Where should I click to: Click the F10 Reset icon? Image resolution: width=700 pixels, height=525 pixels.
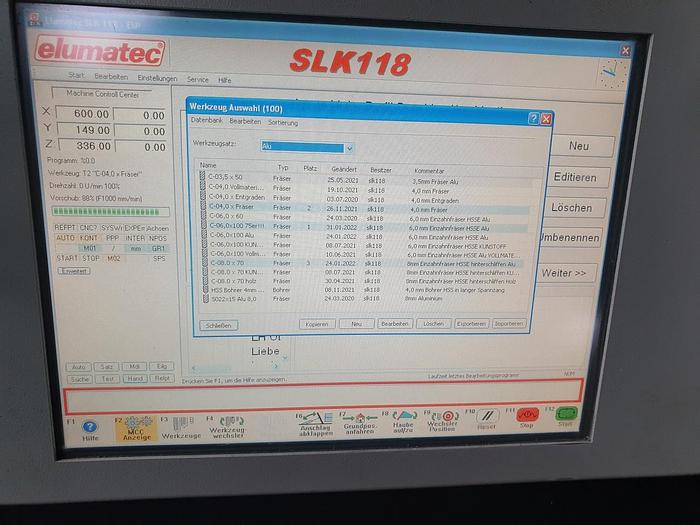(487, 417)
